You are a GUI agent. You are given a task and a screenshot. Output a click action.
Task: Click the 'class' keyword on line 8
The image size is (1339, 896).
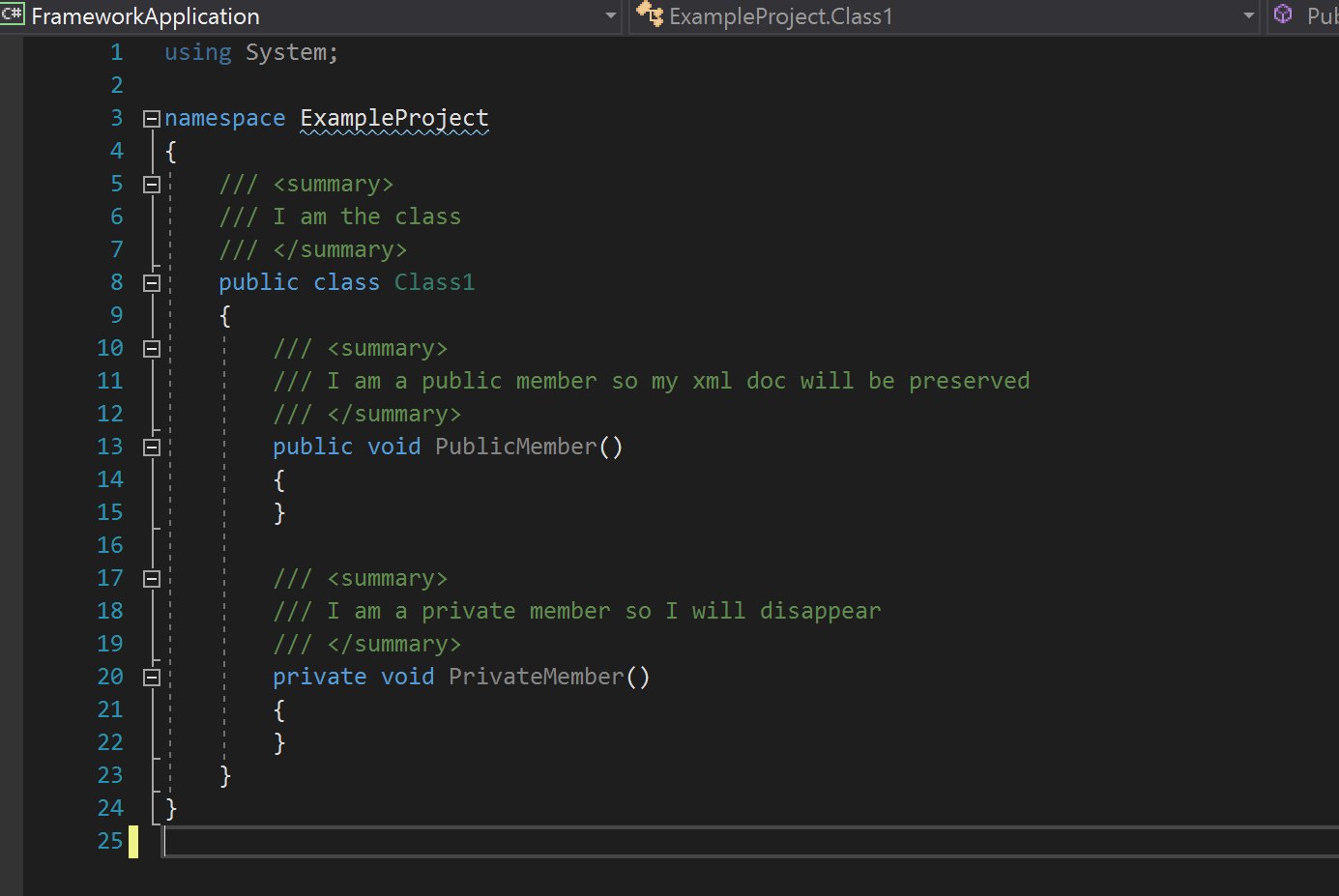coord(347,282)
